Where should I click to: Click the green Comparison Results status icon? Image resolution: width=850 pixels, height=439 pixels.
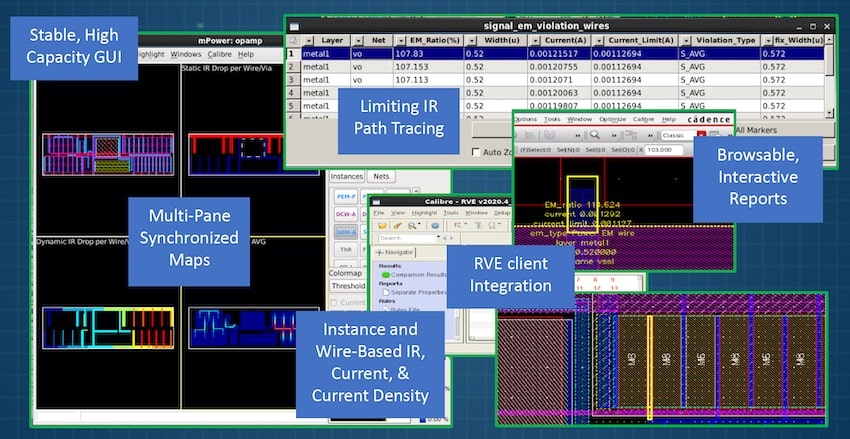coord(385,275)
